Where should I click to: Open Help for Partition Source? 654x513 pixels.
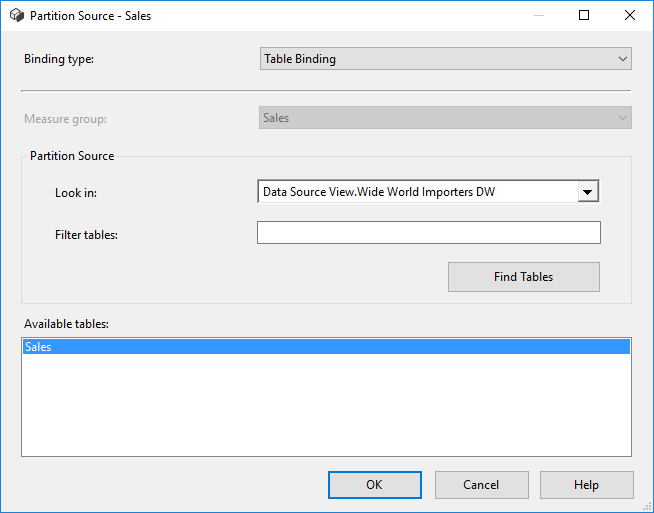[586, 485]
